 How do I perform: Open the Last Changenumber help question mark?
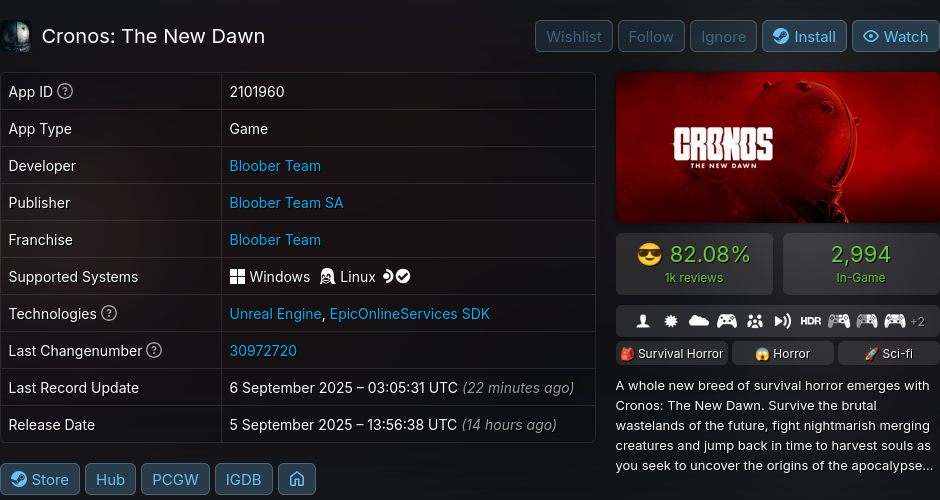[x=154, y=350]
